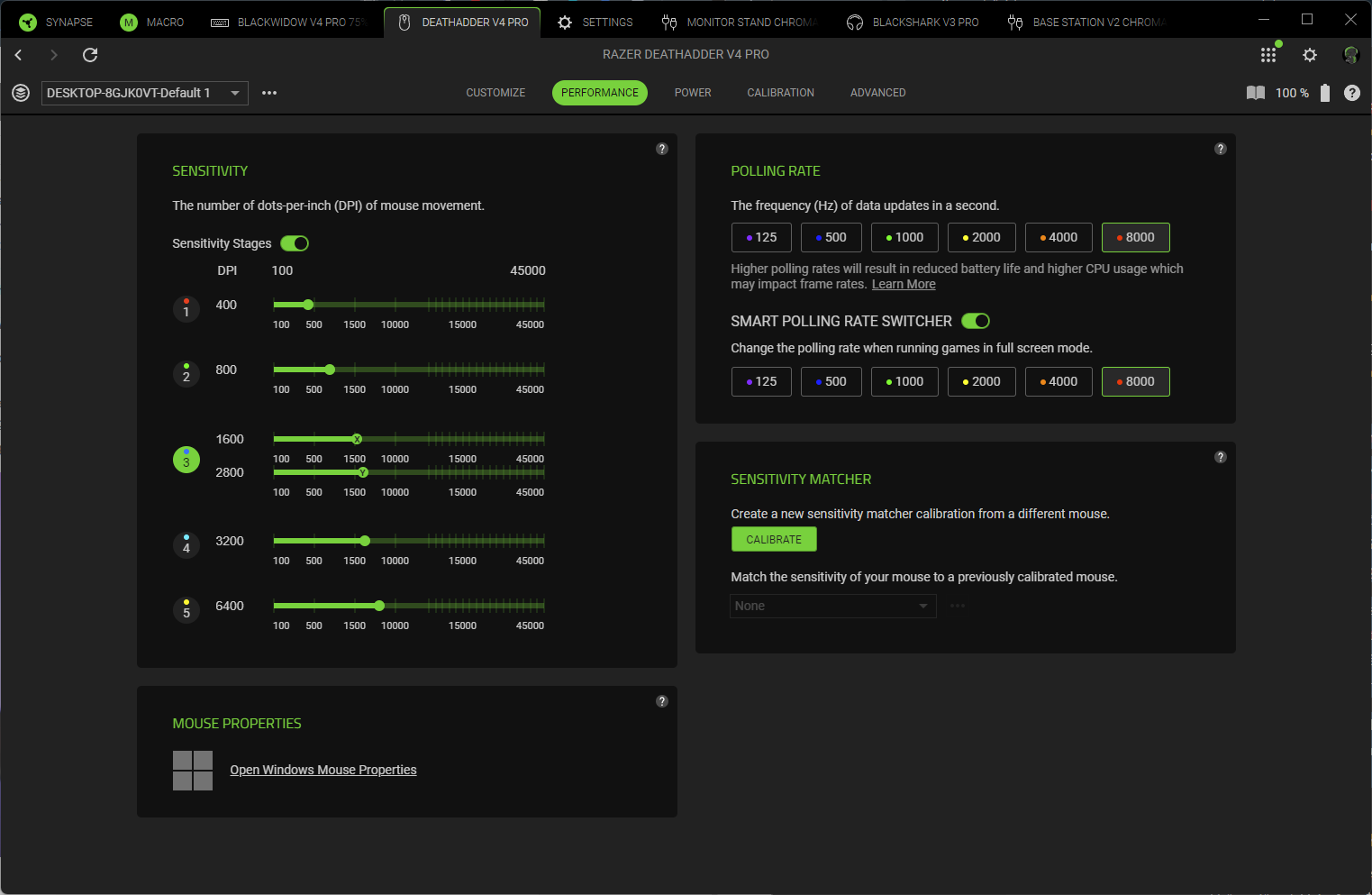Image resolution: width=1372 pixels, height=895 pixels.
Task: Switch to the Performance tab
Action: [x=600, y=93]
